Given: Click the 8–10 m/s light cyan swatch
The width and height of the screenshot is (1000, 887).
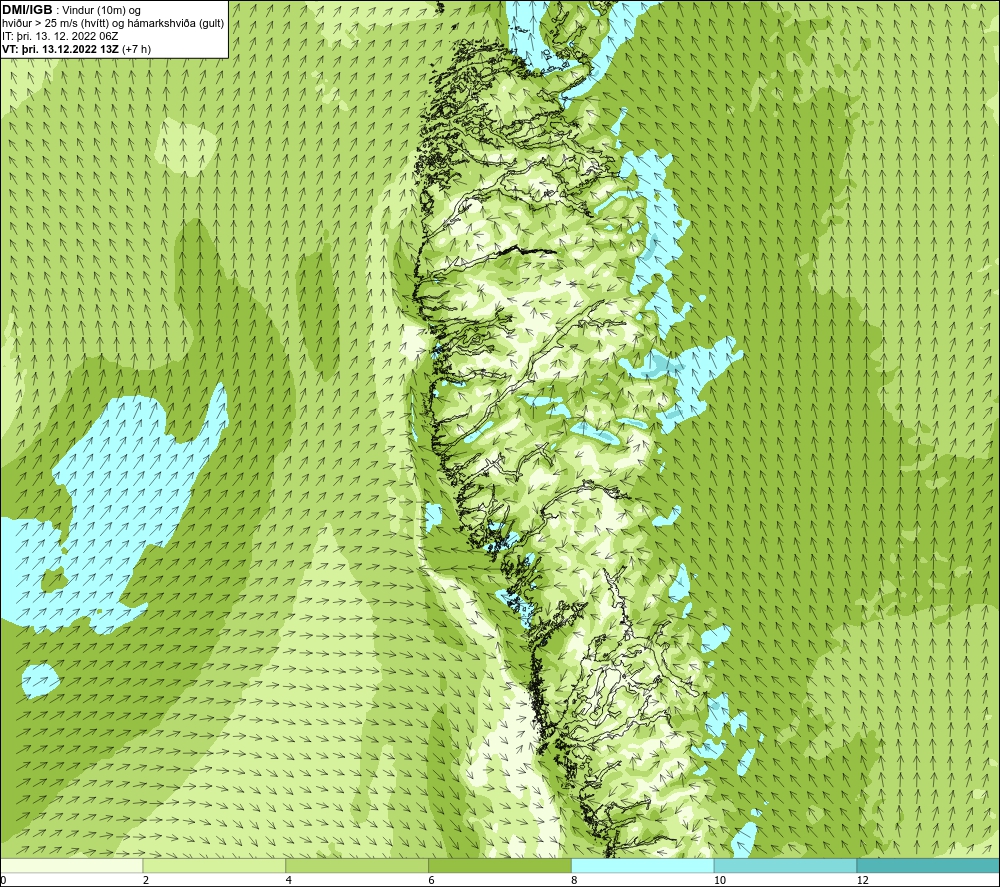Looking at the screenshot, I should 643,865.
